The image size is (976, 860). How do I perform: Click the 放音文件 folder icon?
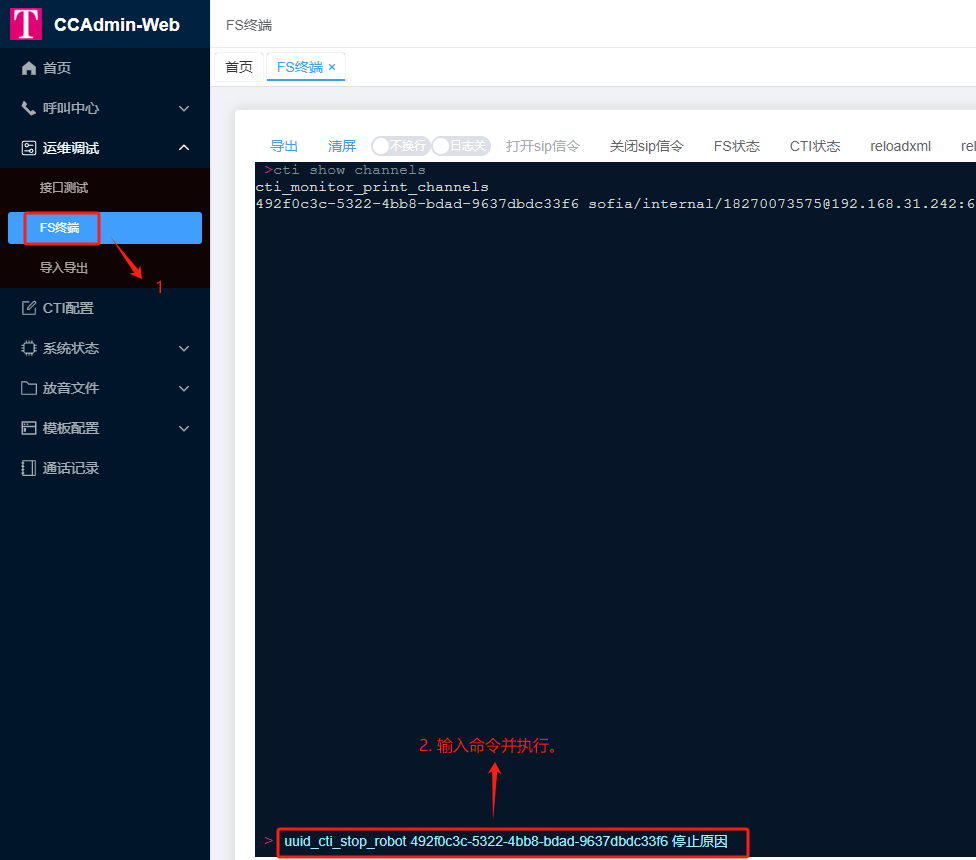tap(29, 388)
